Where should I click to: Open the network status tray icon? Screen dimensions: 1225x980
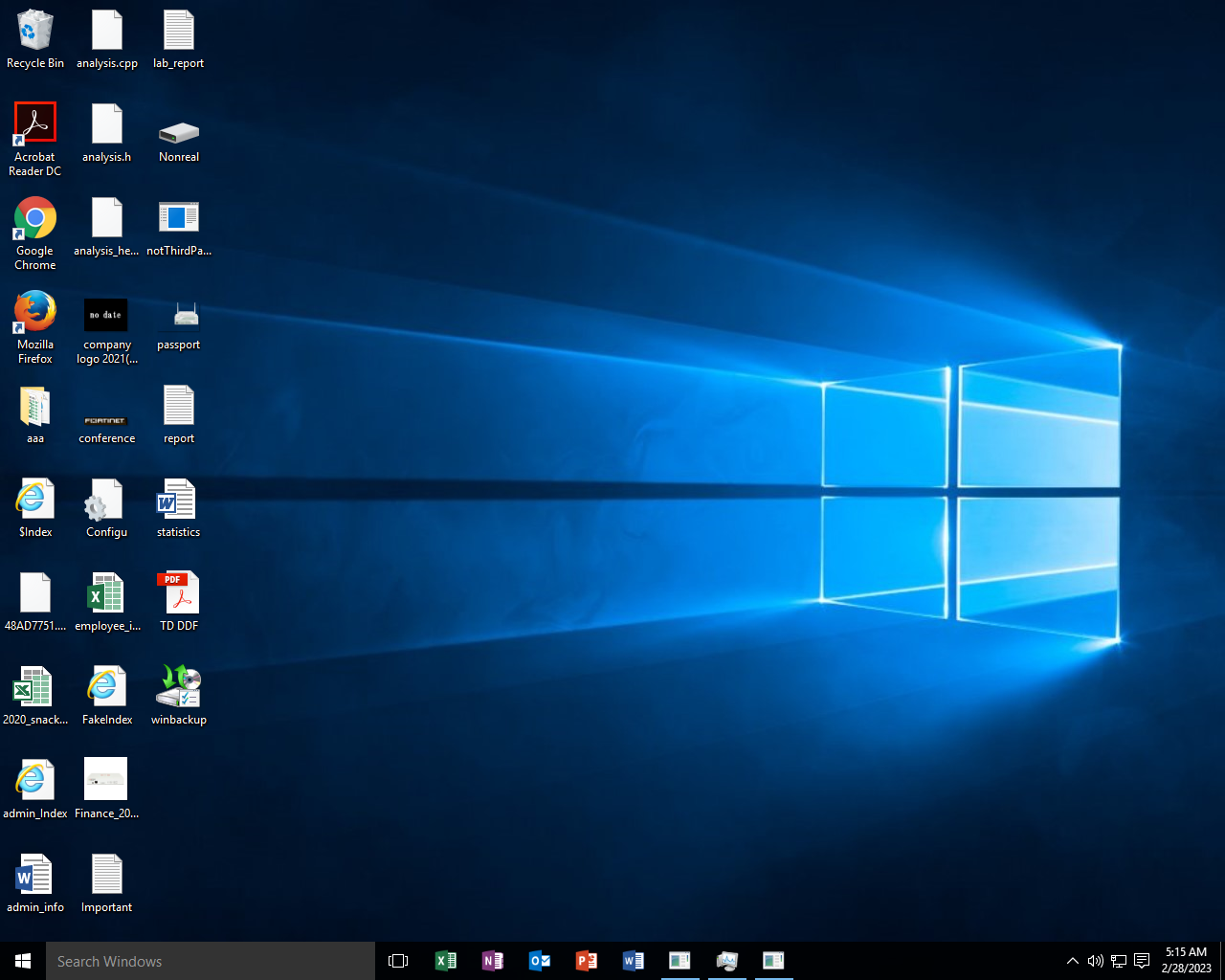tap(1119, 961)
